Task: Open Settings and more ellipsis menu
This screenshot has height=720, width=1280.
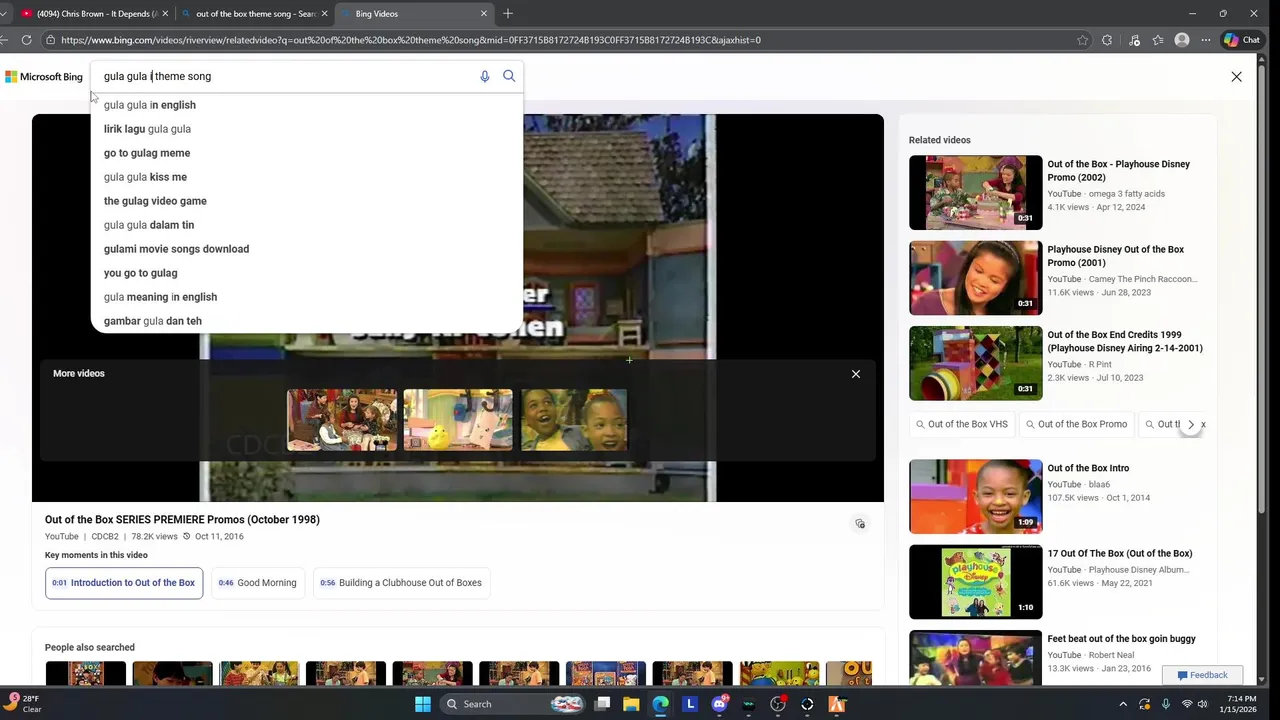Action: tap(1206, 40)
